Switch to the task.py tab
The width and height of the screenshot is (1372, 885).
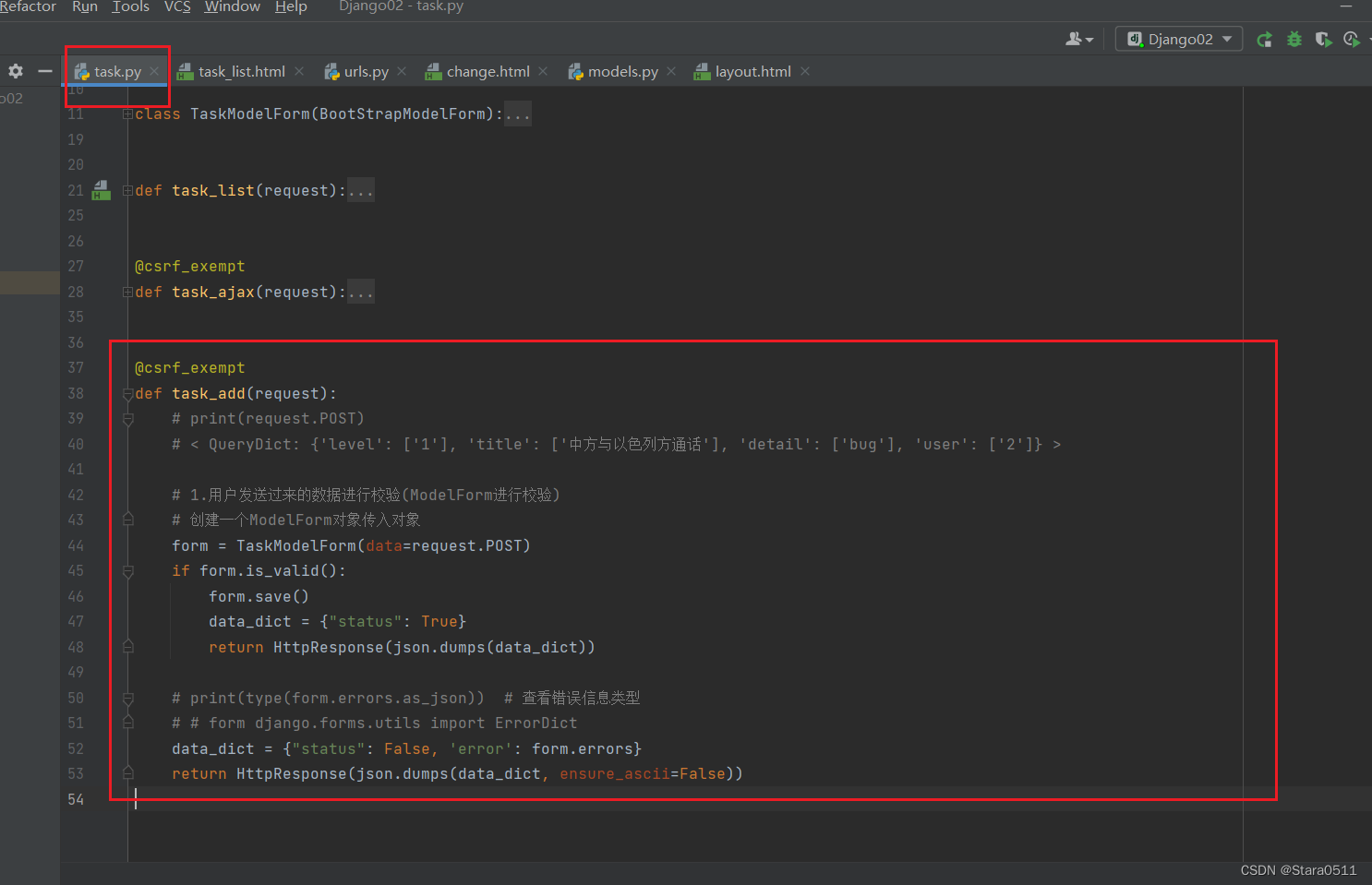click(x=117, y=71)
